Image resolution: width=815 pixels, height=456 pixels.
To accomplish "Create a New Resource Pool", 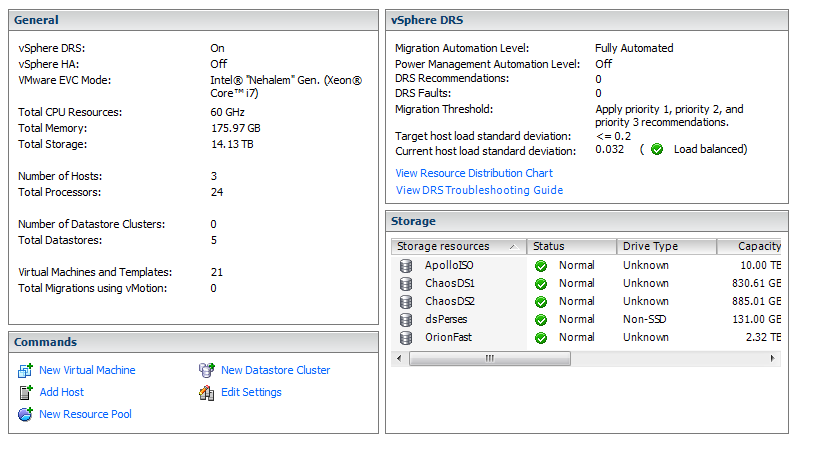I will tap(85, 414).
